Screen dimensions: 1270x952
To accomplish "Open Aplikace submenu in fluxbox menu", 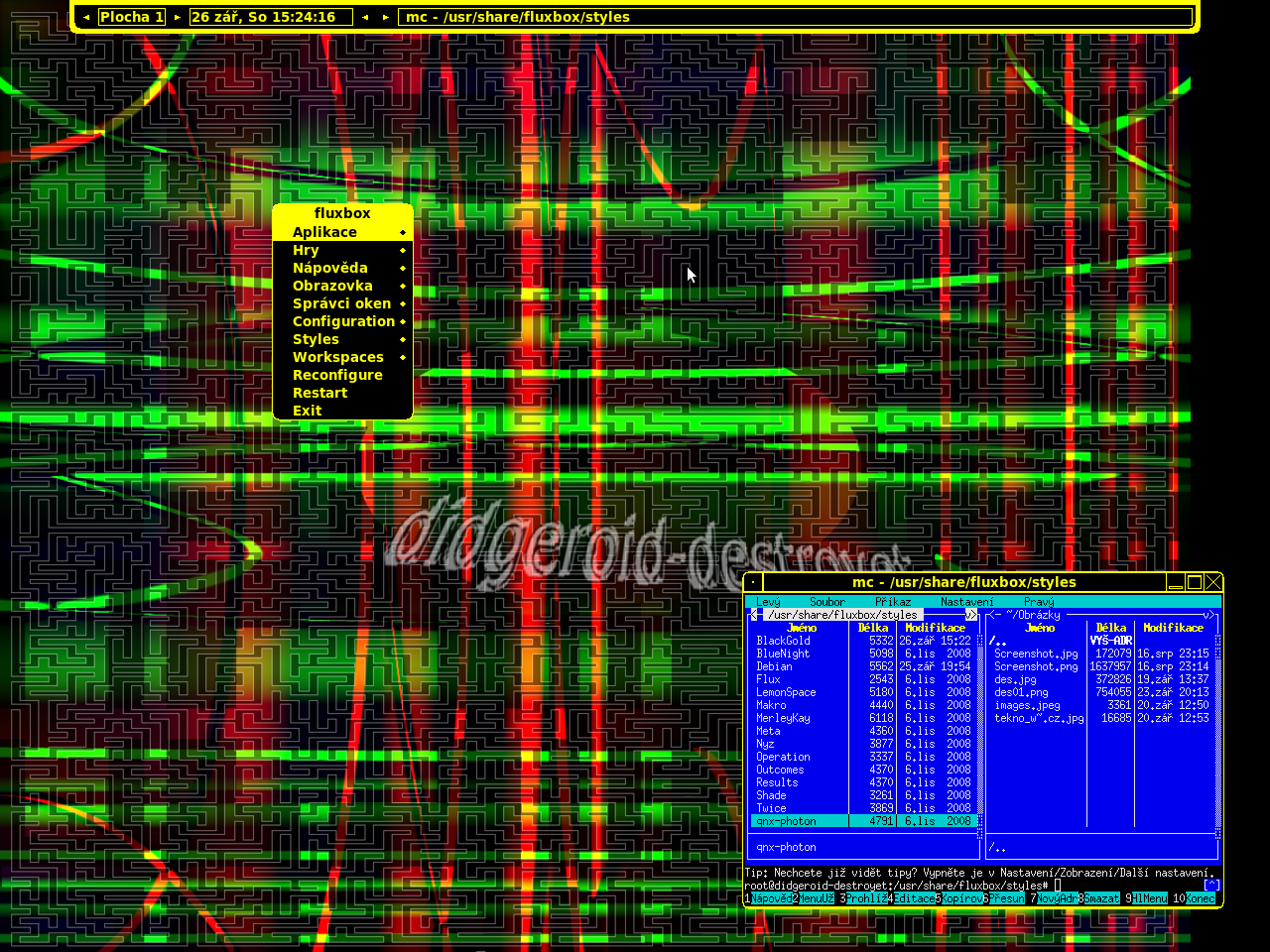I will pyautogui.click(x=342, y=232).
